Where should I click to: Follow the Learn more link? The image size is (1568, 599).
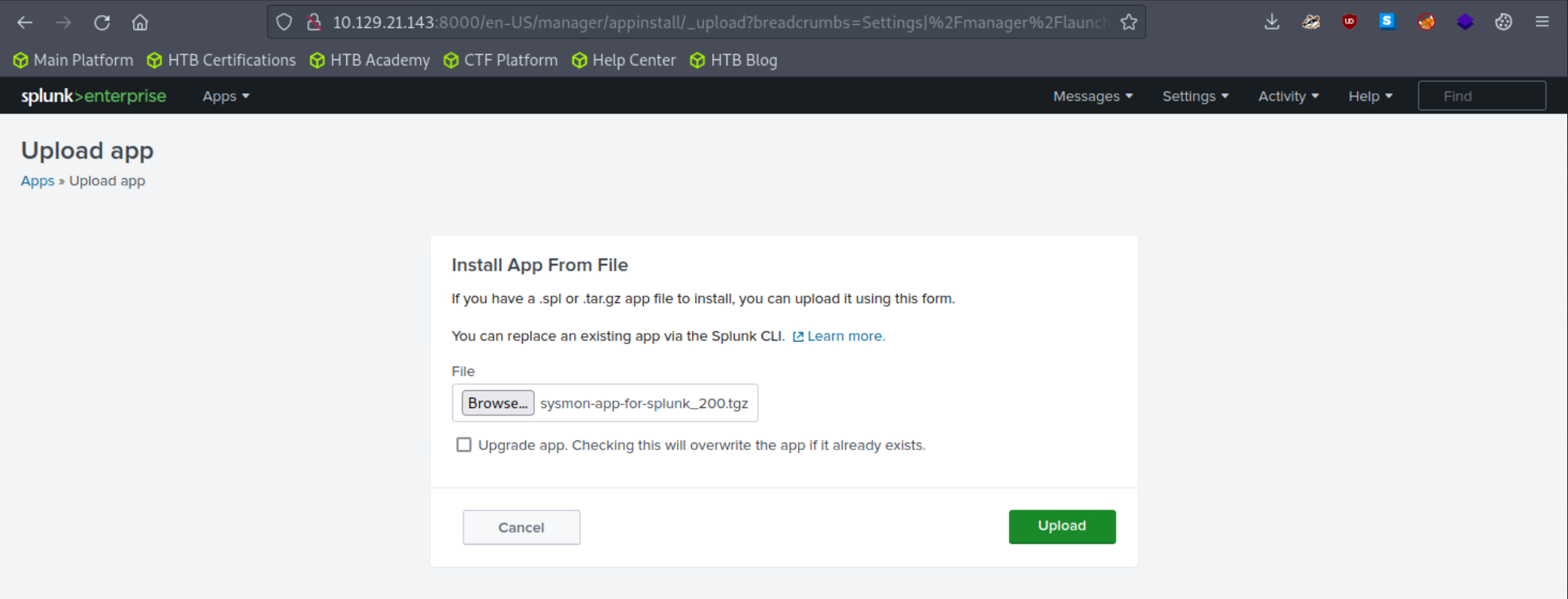point(845,336)
